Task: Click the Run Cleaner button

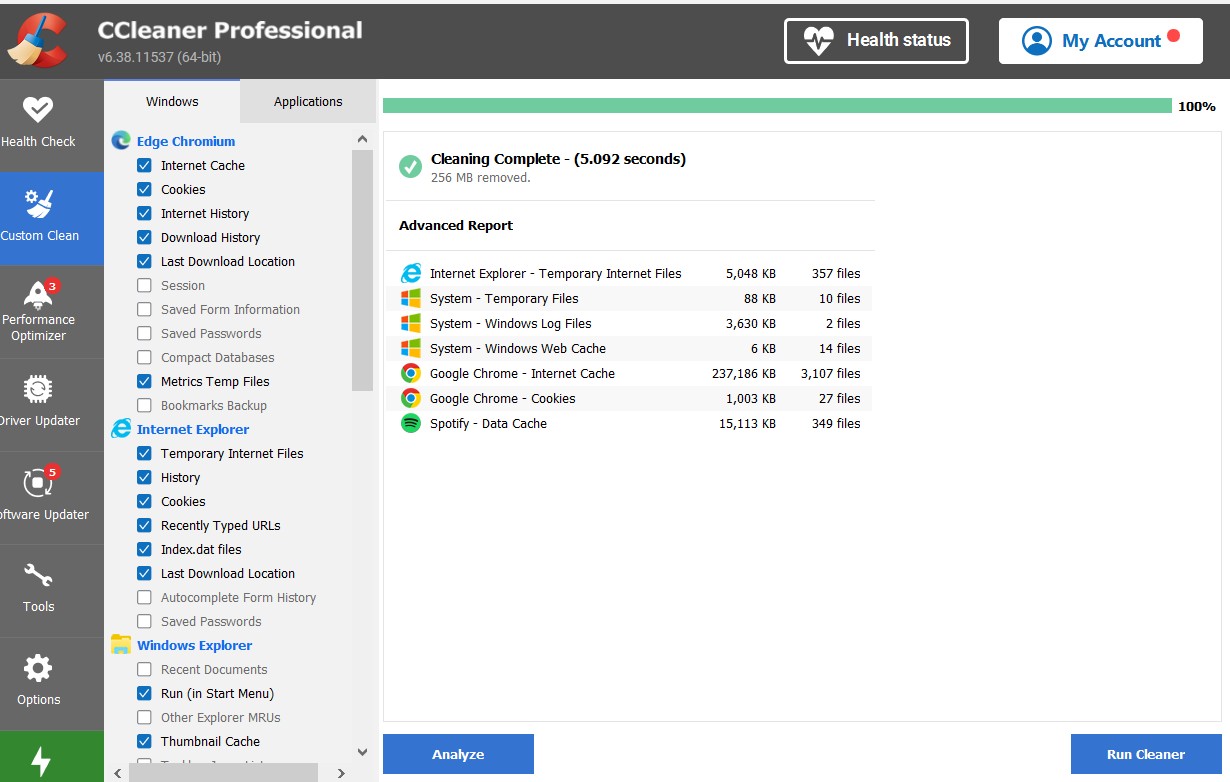Action: 1145,755
